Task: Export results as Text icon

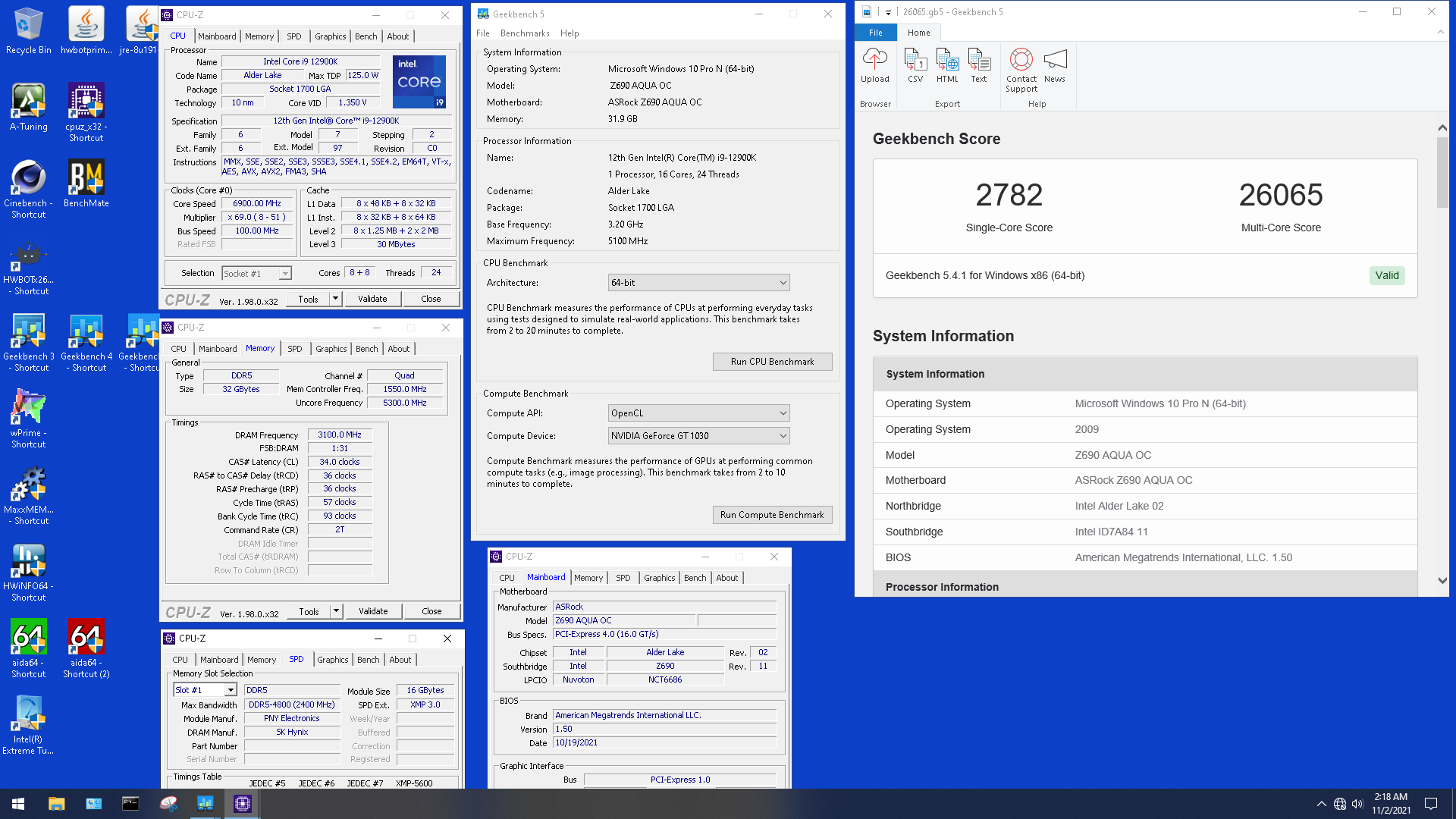Action: point(979,65)
